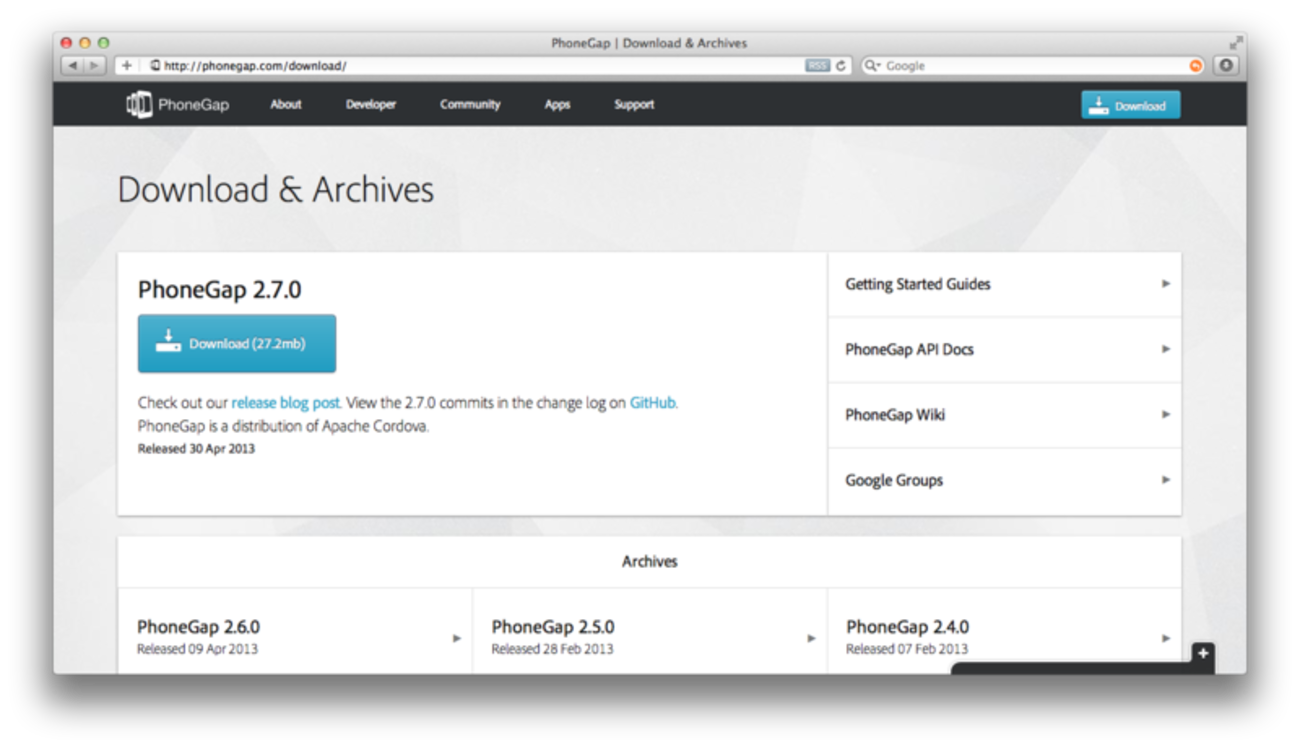
Task: Open the PhoneGap 2.4.0 archive entry
Action: [x=1004, y=631]
